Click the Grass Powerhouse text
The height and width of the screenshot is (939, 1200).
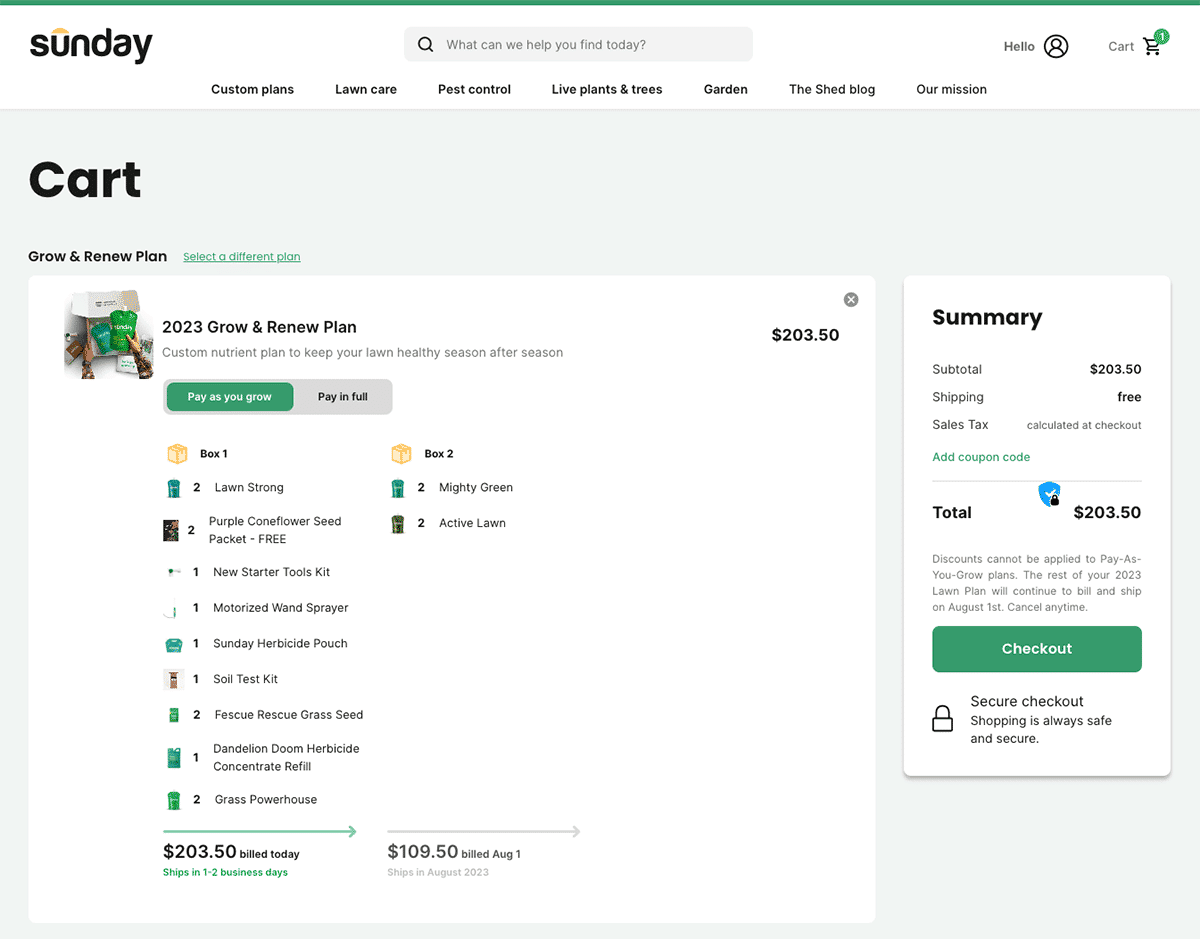tap(266, 800)
